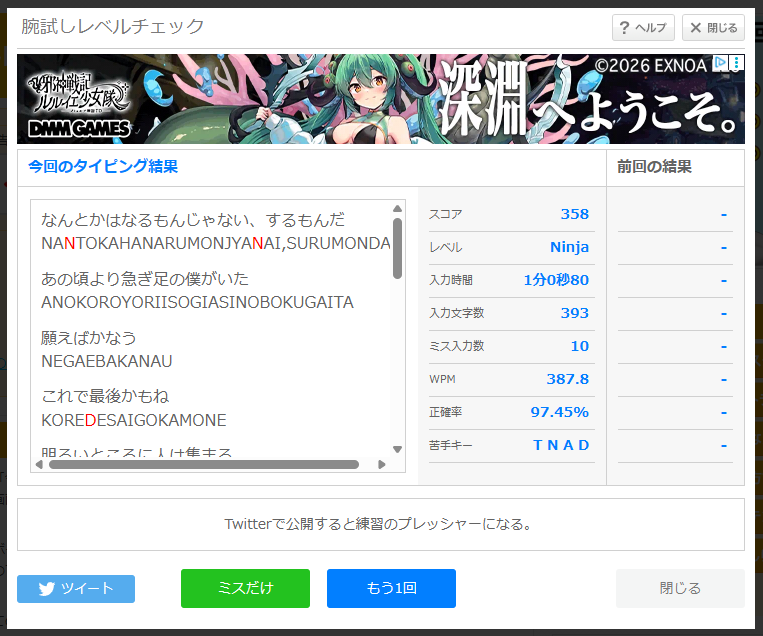Click the ミス入力数 label
This screenshot has height=636, width=763.
click(456, 346)
